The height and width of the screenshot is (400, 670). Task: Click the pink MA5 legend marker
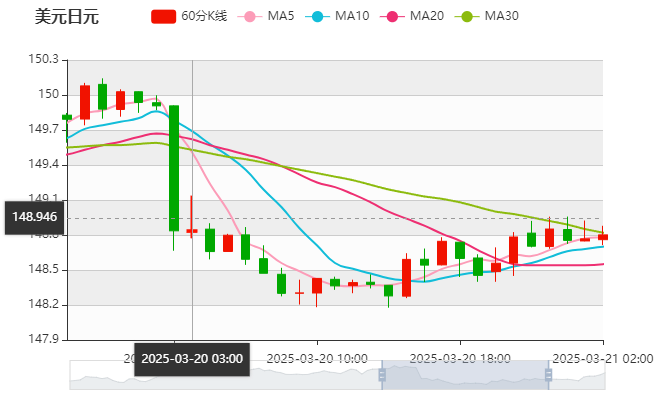[x=250, y=16]
